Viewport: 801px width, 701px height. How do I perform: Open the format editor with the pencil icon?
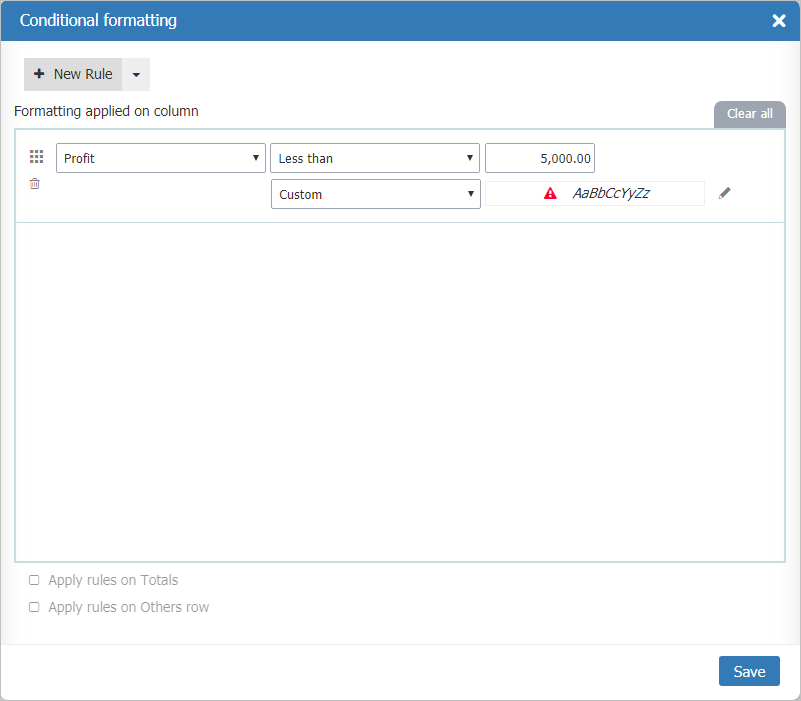[x=724, y=193]
